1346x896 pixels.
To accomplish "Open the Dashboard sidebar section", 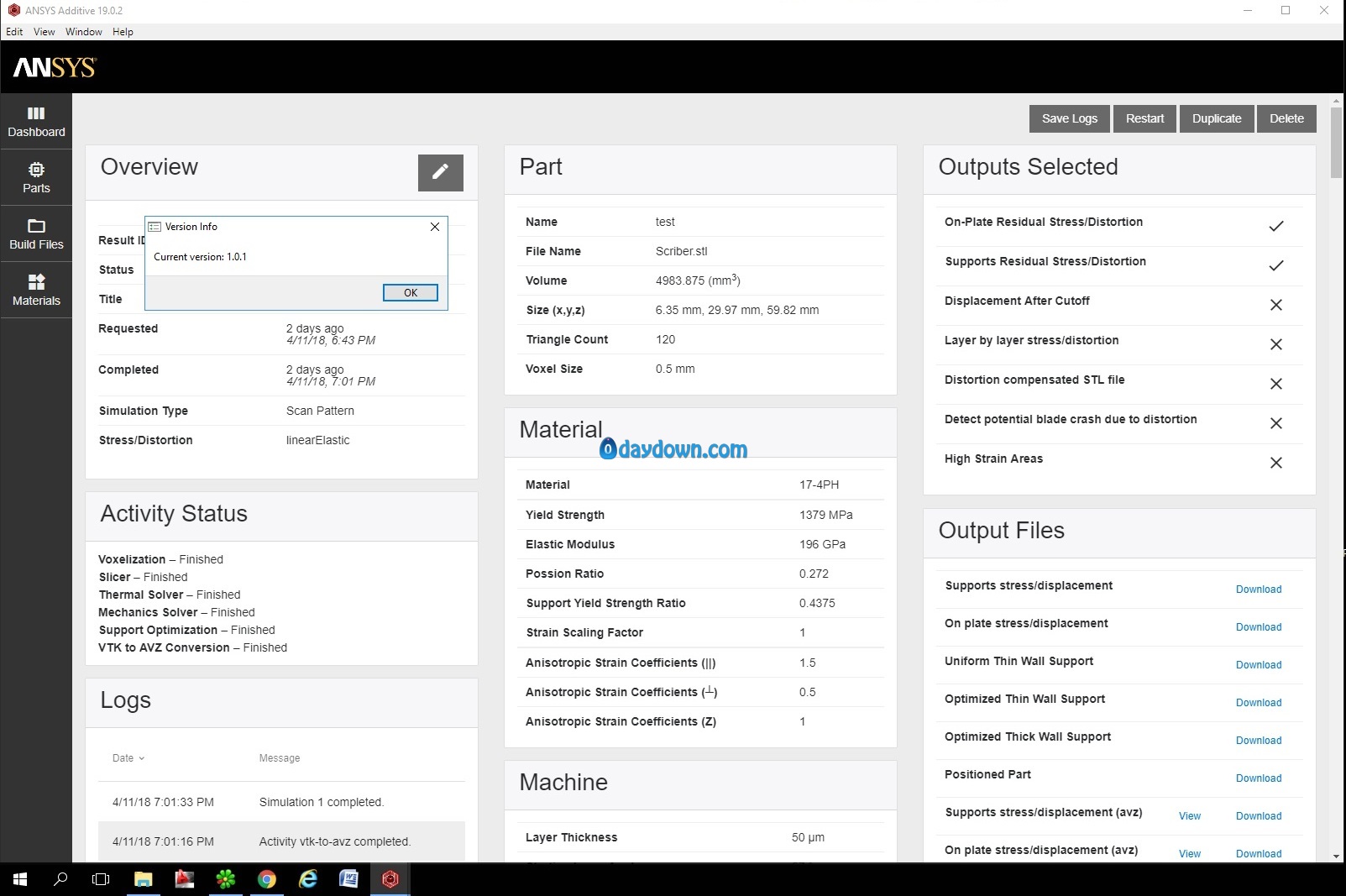I will [x=36, y=122].
